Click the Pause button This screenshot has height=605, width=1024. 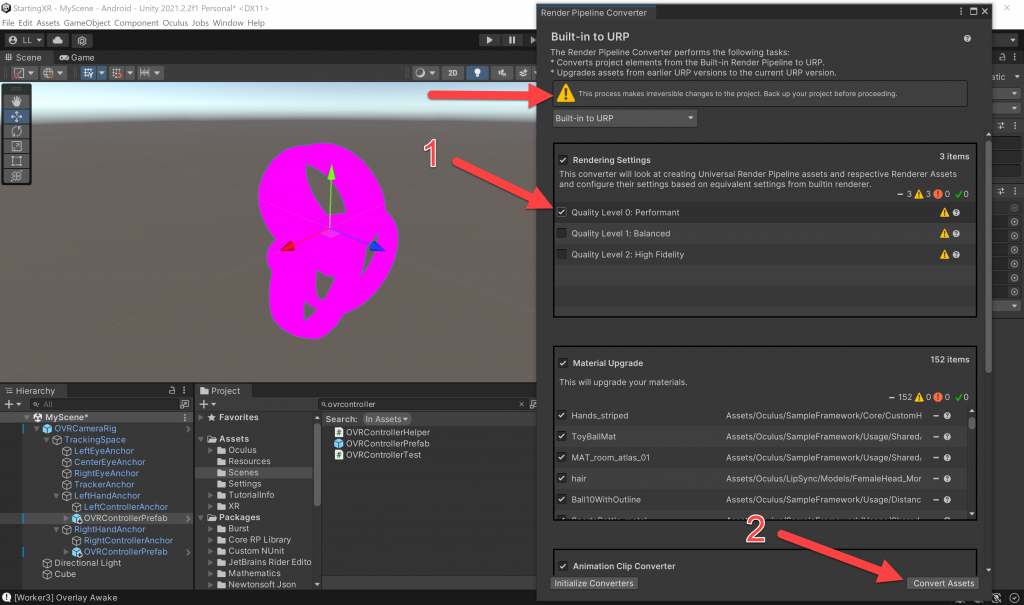click(x=511, y=40)
